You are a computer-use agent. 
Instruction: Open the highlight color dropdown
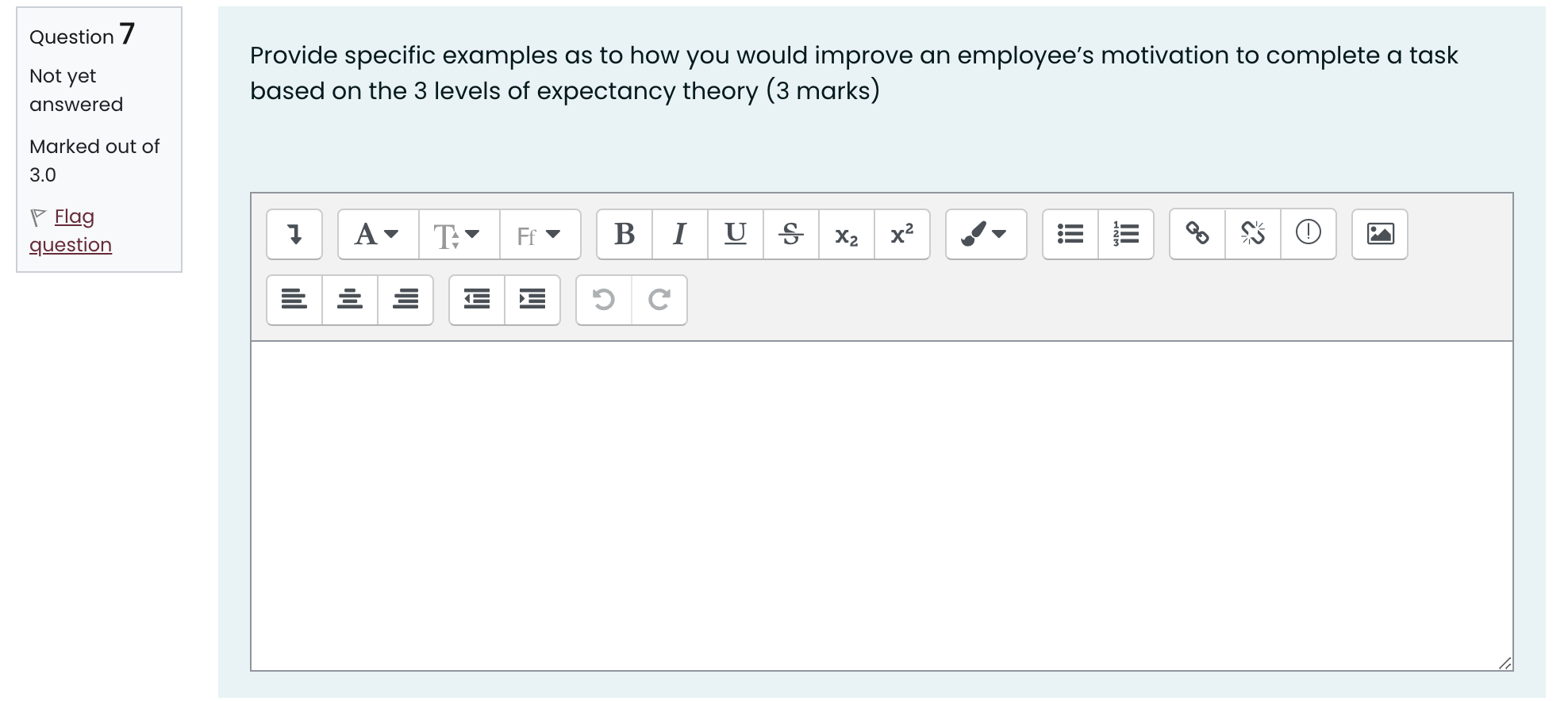coord(986,234)
